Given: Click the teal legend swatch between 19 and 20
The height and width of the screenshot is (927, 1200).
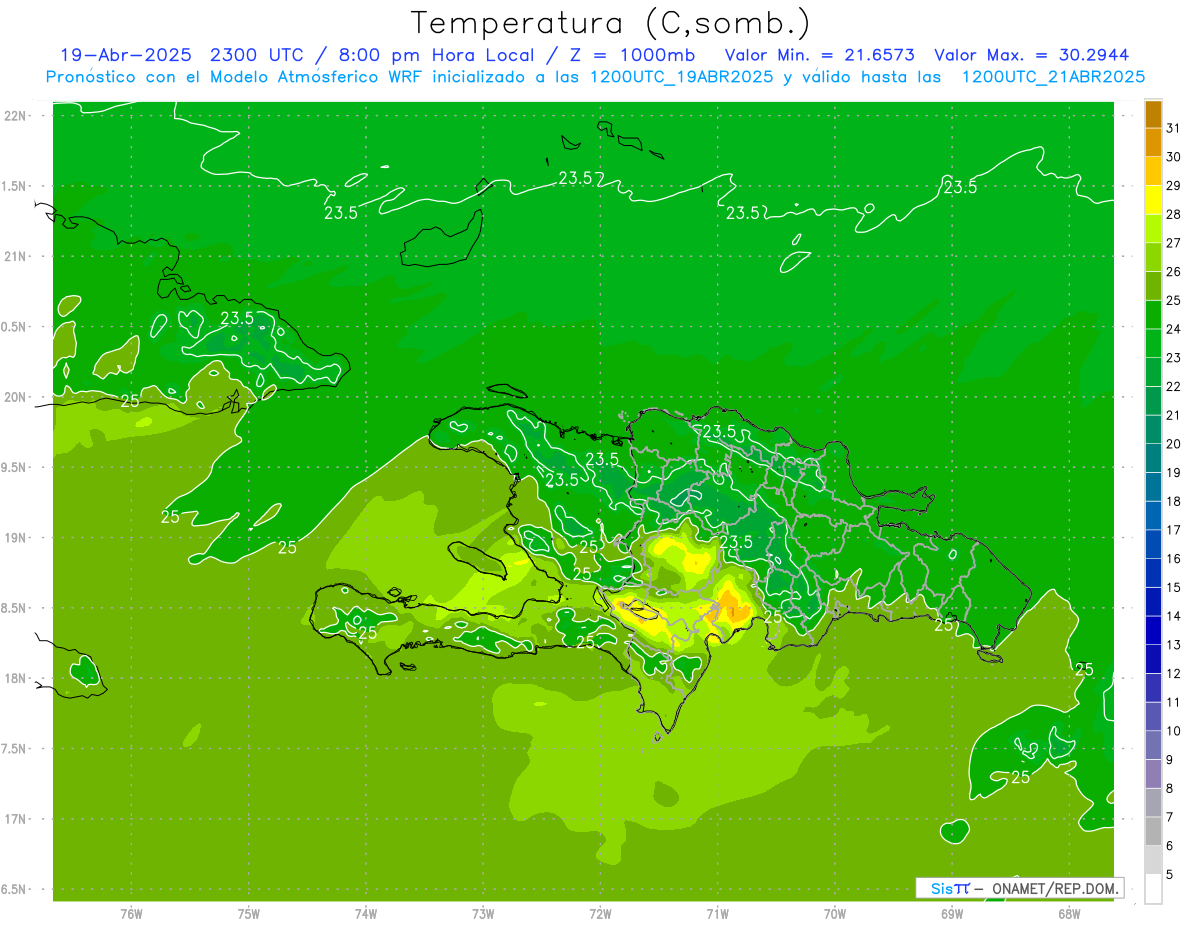Looking at the screenshot, I should (x=1153, y=459).
